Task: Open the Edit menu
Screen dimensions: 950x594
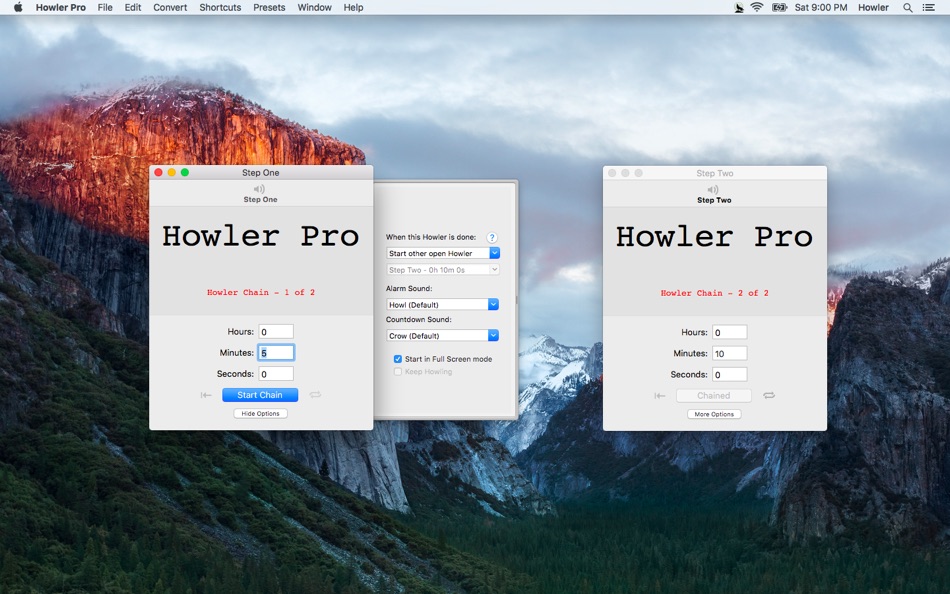Action: coord(133,7)
